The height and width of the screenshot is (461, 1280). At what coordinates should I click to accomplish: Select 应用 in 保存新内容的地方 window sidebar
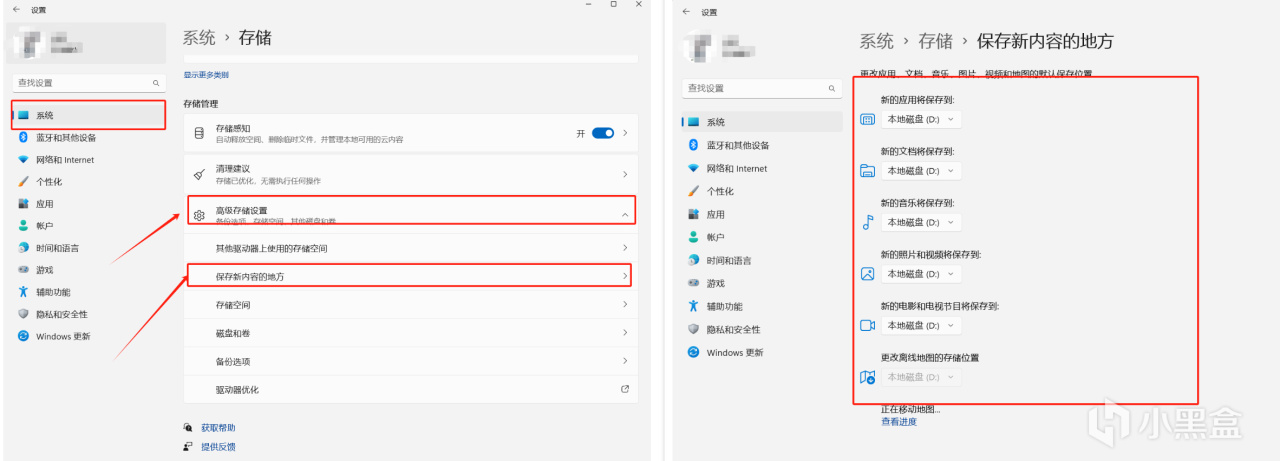click(763, 214)
